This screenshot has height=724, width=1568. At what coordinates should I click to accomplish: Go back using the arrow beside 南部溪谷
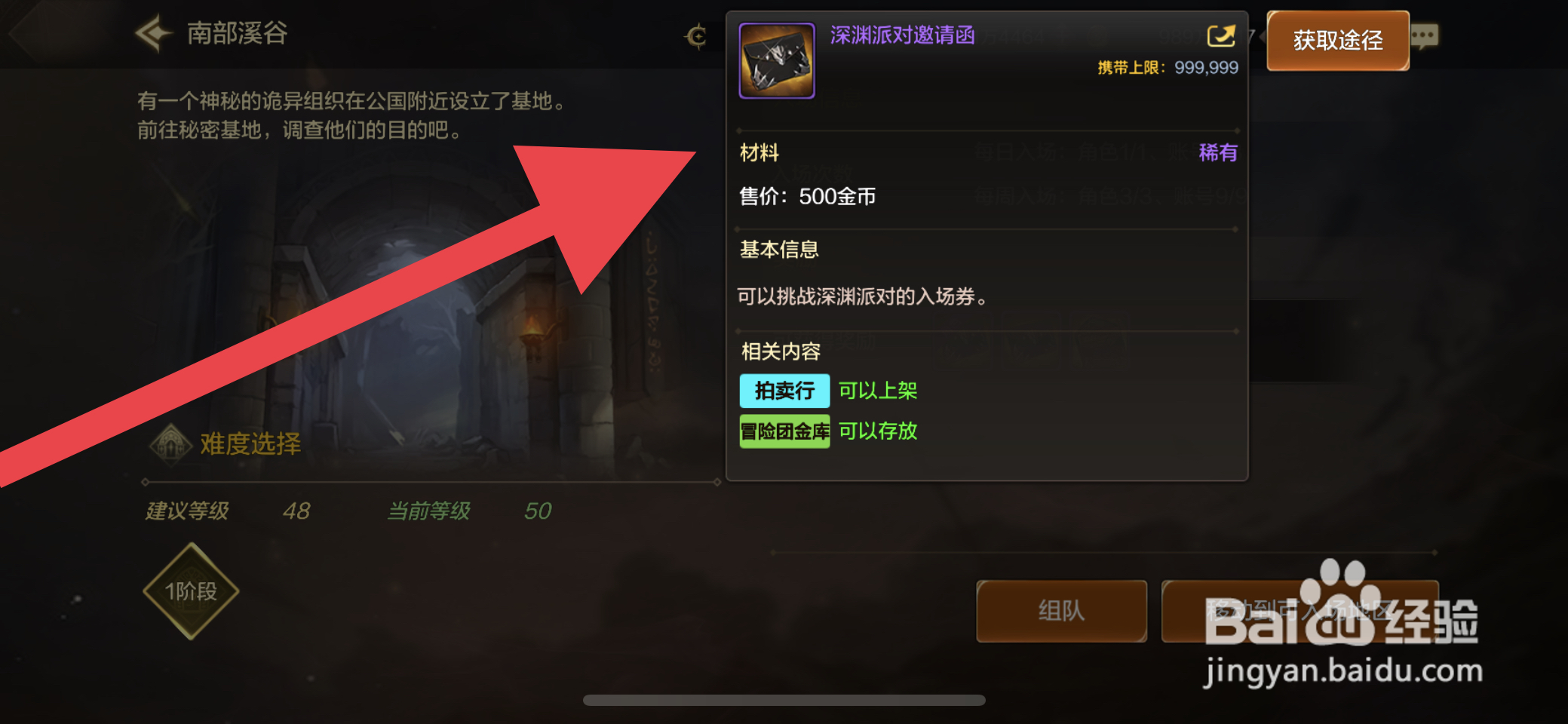click(x=154, y=33)
